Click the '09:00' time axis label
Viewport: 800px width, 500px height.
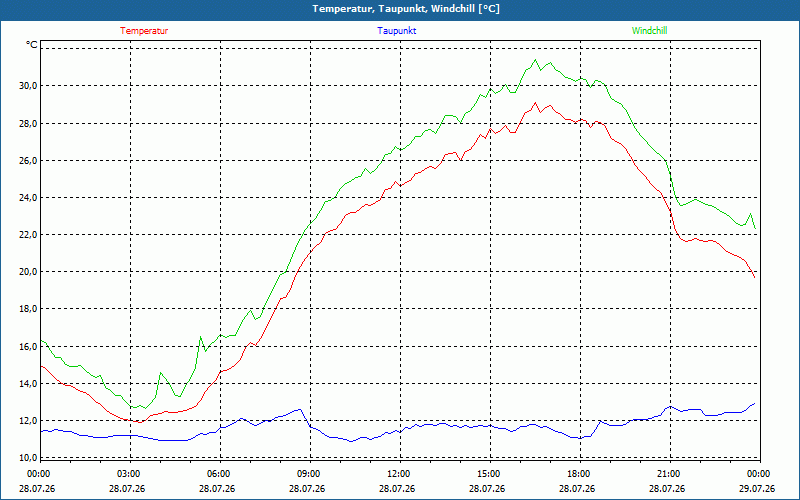point(309,473)
